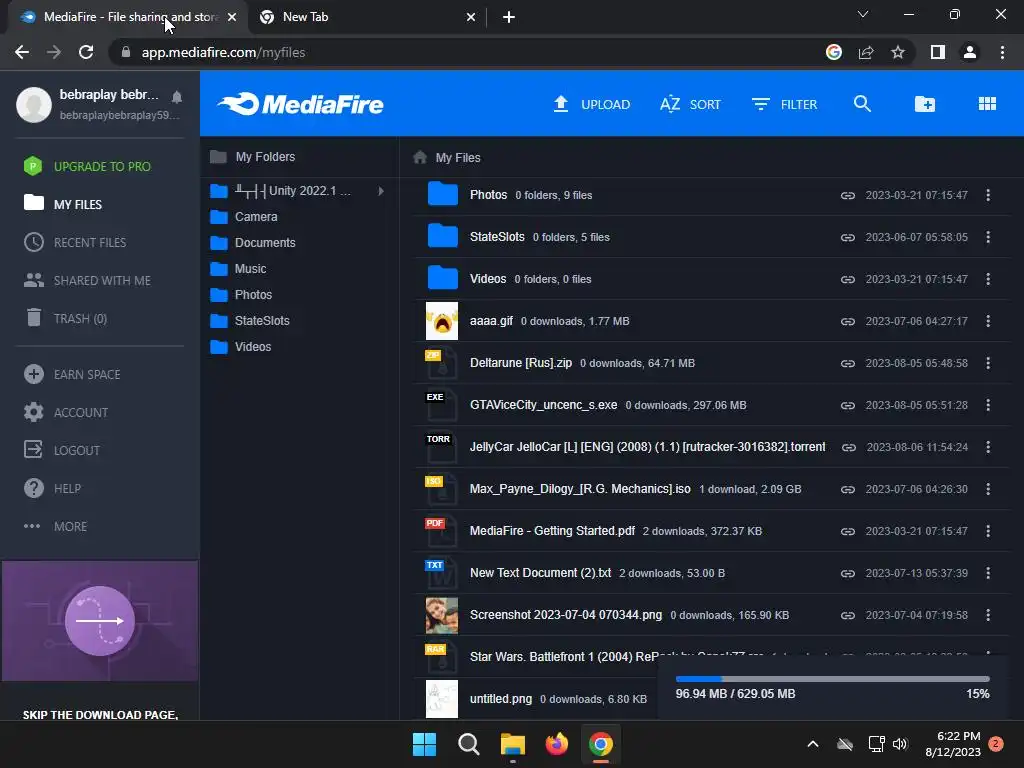This screenshot has height=768, width=1024.
Task: Open Chrome side panel icon
Action: pyautogui.click(x=938, y=52)
